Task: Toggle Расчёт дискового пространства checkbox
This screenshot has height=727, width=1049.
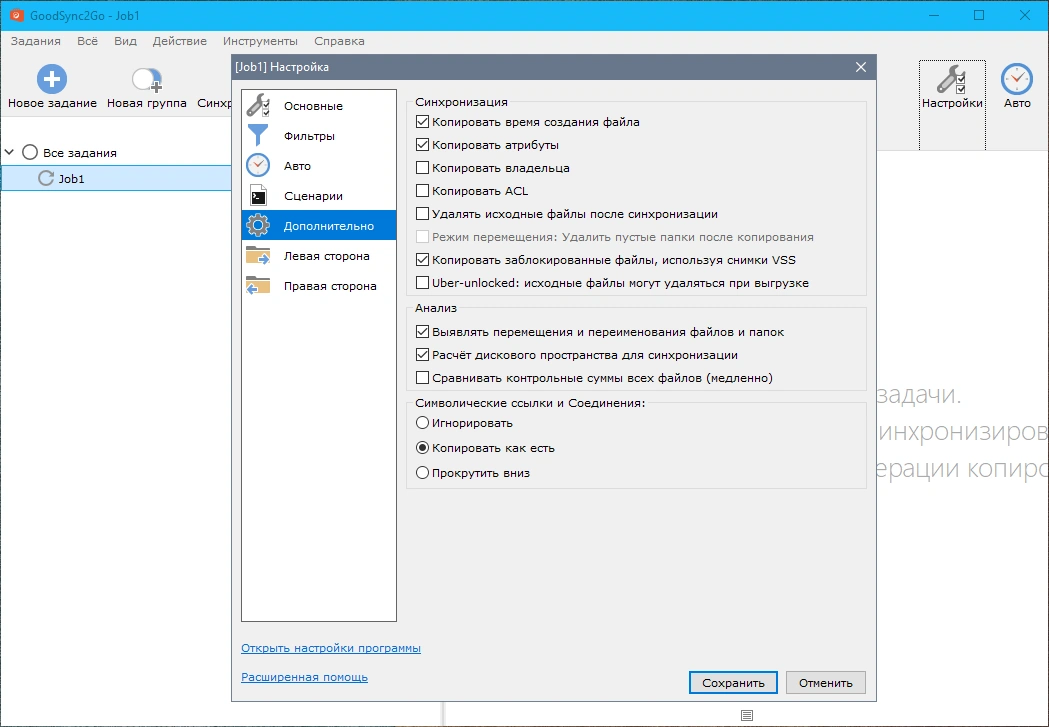Action: point(422,354)
